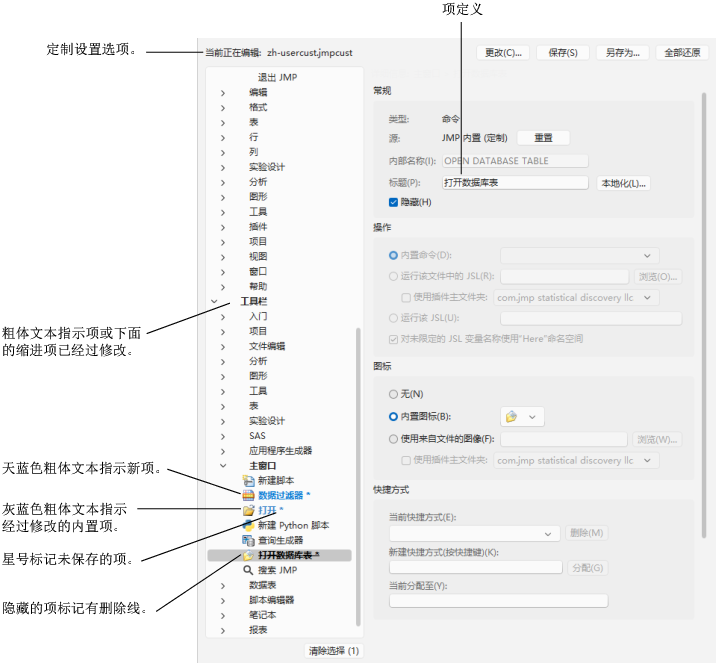The image size is (718, 664).
Task: Click the 另存为... button
Action: pos(622,53)
